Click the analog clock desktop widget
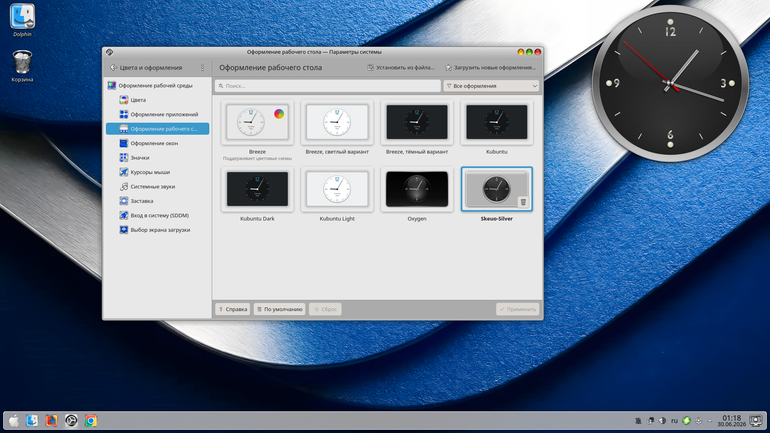 click(670, 83)
